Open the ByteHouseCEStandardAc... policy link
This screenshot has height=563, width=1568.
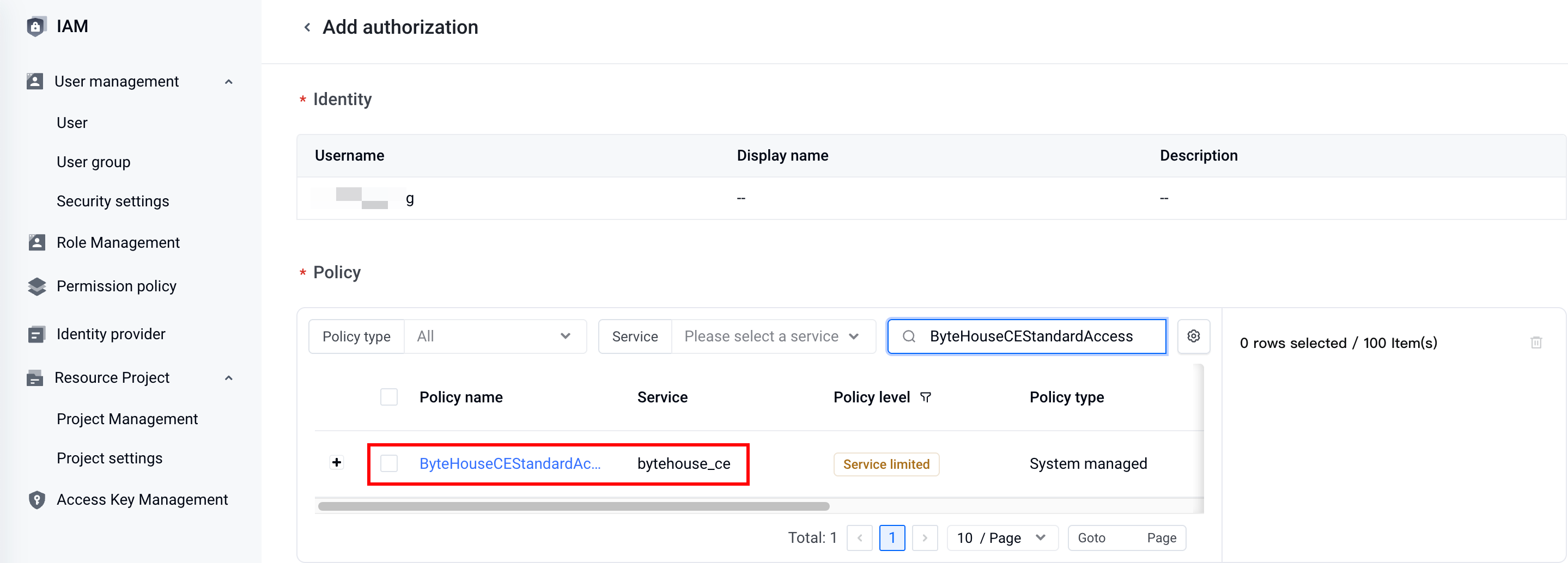[x=510, y=464]
